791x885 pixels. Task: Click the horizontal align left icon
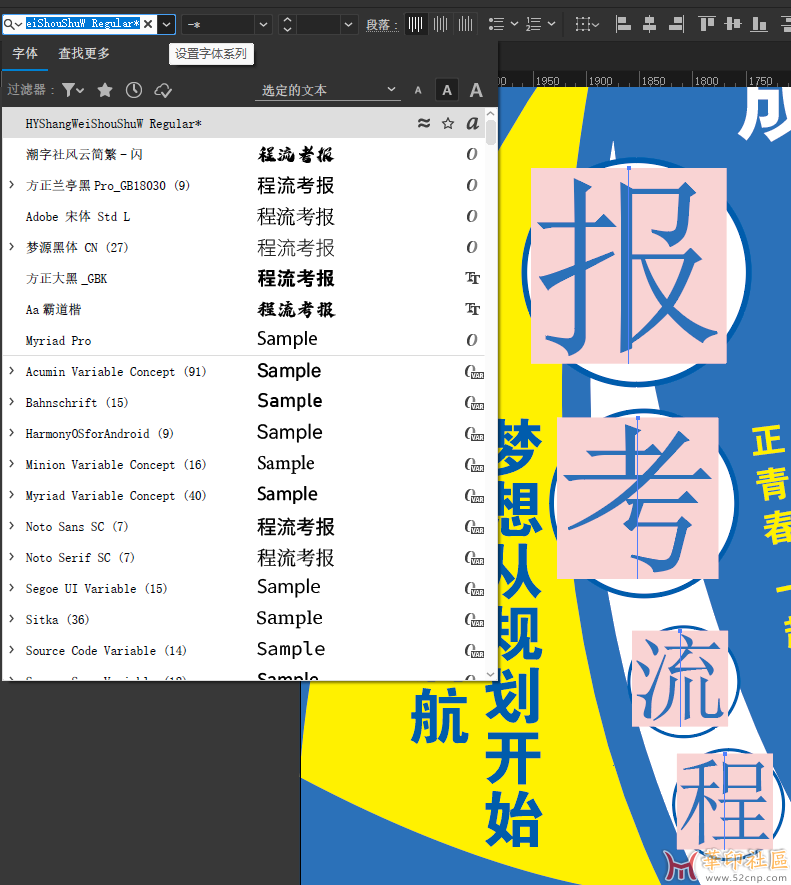click(x=623, y=24)
